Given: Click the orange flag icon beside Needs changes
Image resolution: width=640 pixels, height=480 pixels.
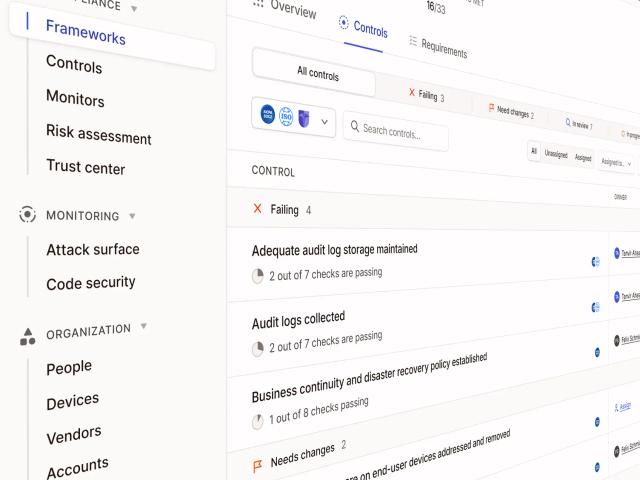Looking at the screenshot, I should coord(258,466).
